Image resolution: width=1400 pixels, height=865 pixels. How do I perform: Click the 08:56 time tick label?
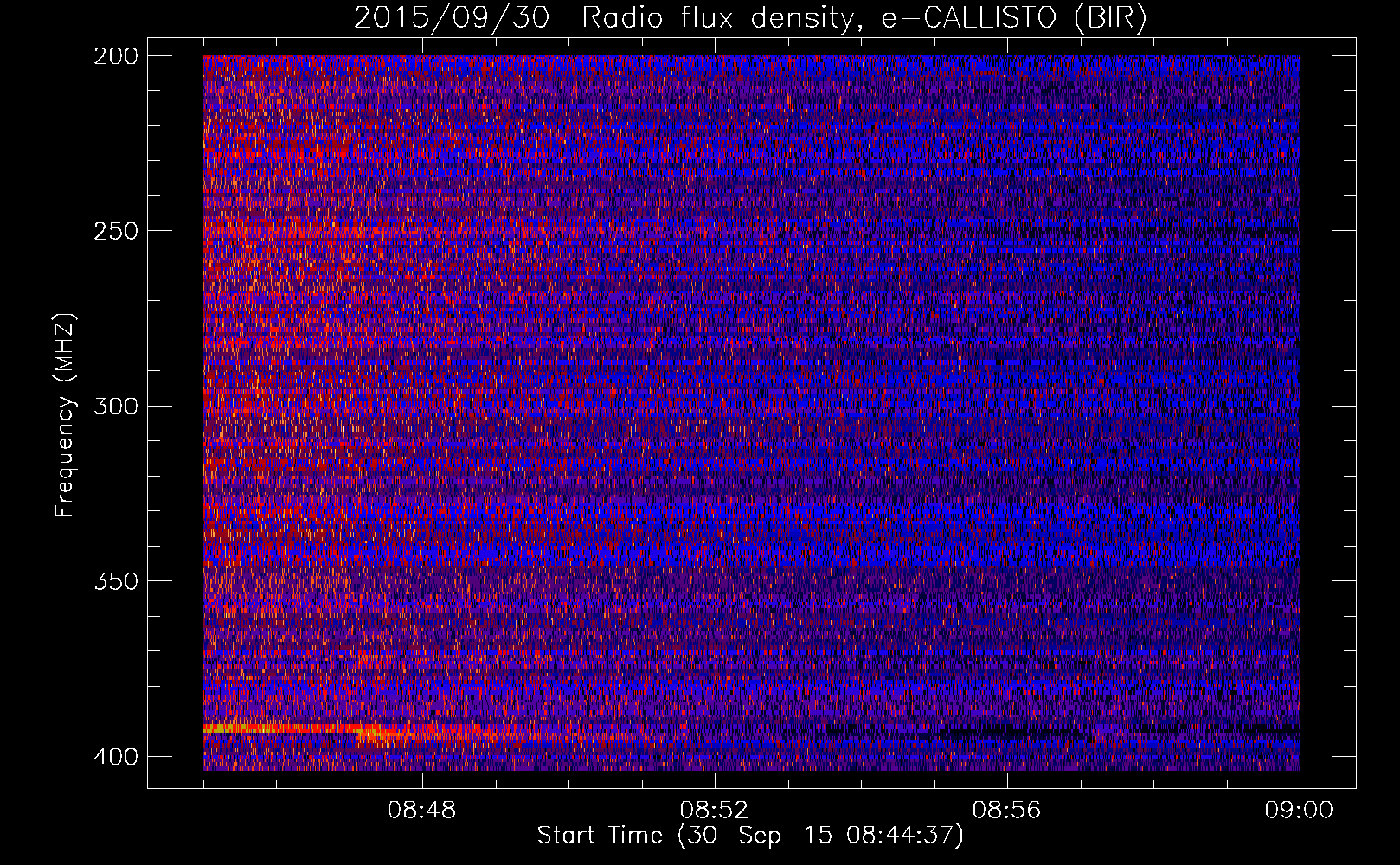point(1006,811)
